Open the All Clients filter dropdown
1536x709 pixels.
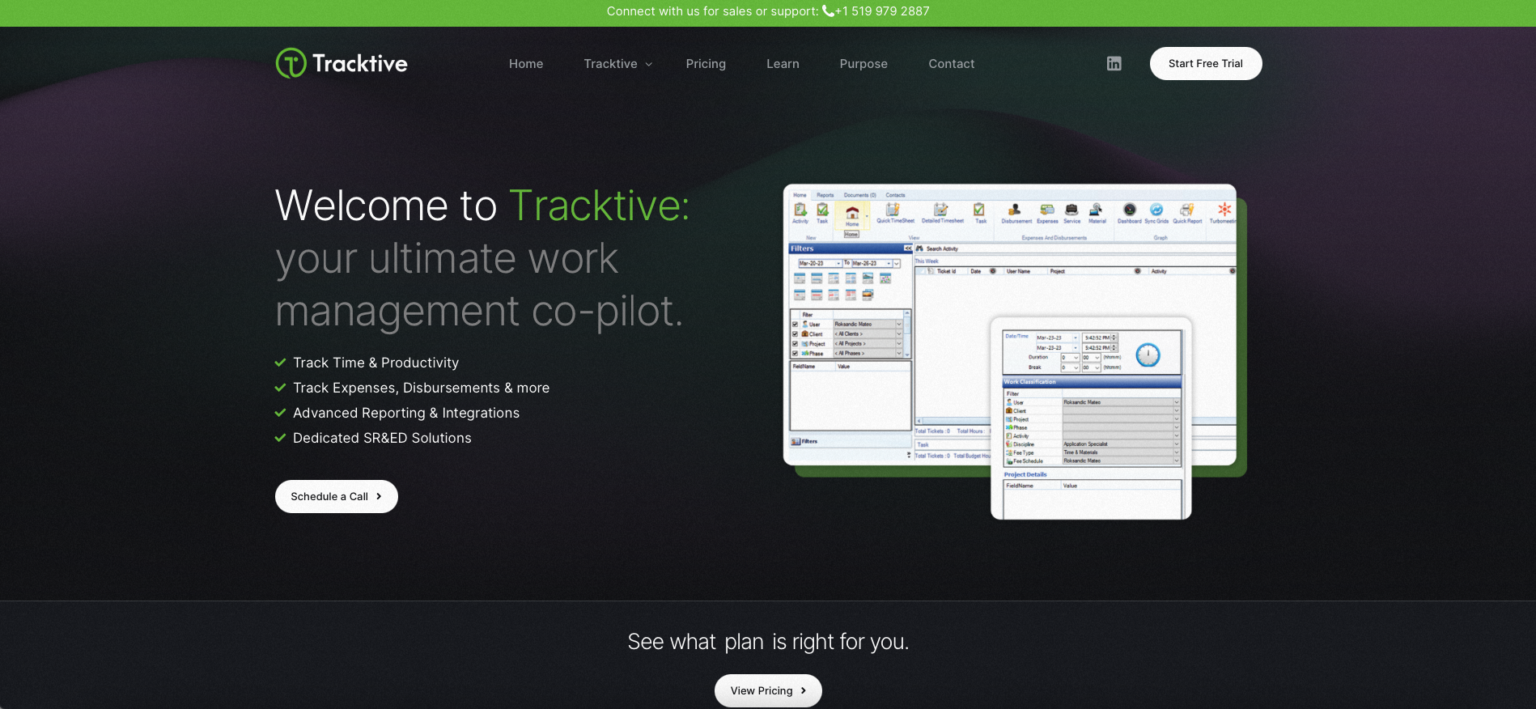(x=898, y=334)
